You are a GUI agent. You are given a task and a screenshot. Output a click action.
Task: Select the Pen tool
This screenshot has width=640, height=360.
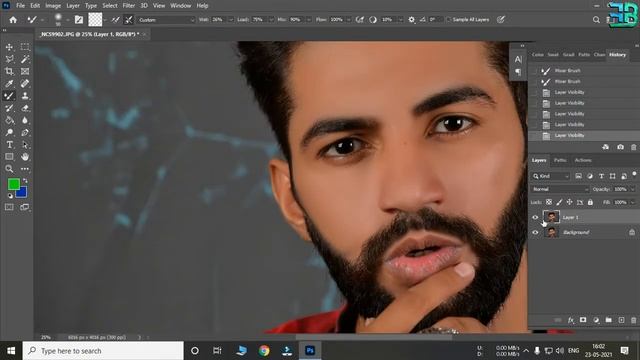(25, 132)
